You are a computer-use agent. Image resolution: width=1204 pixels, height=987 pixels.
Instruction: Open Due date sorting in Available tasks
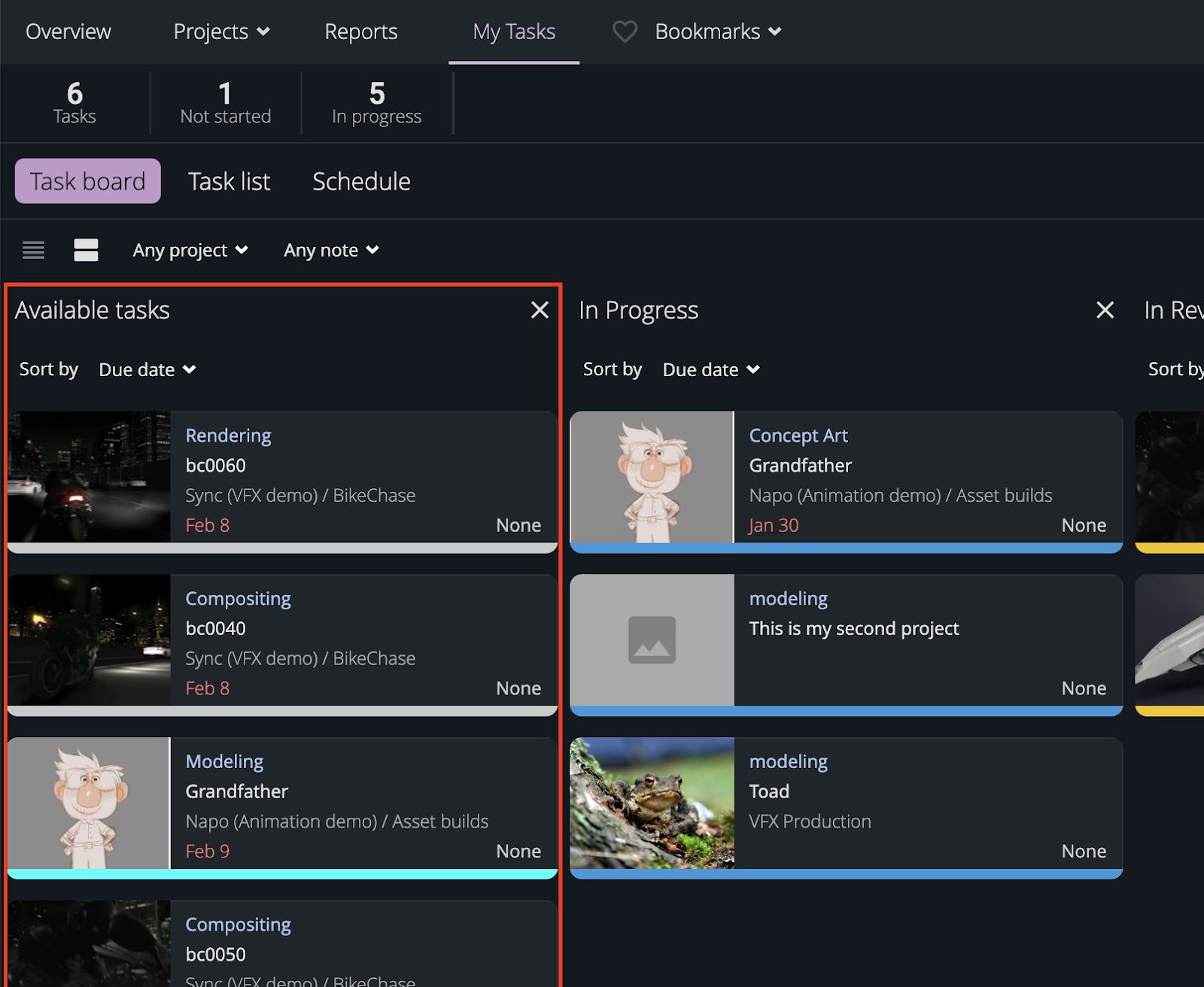[x=147, y=369]
